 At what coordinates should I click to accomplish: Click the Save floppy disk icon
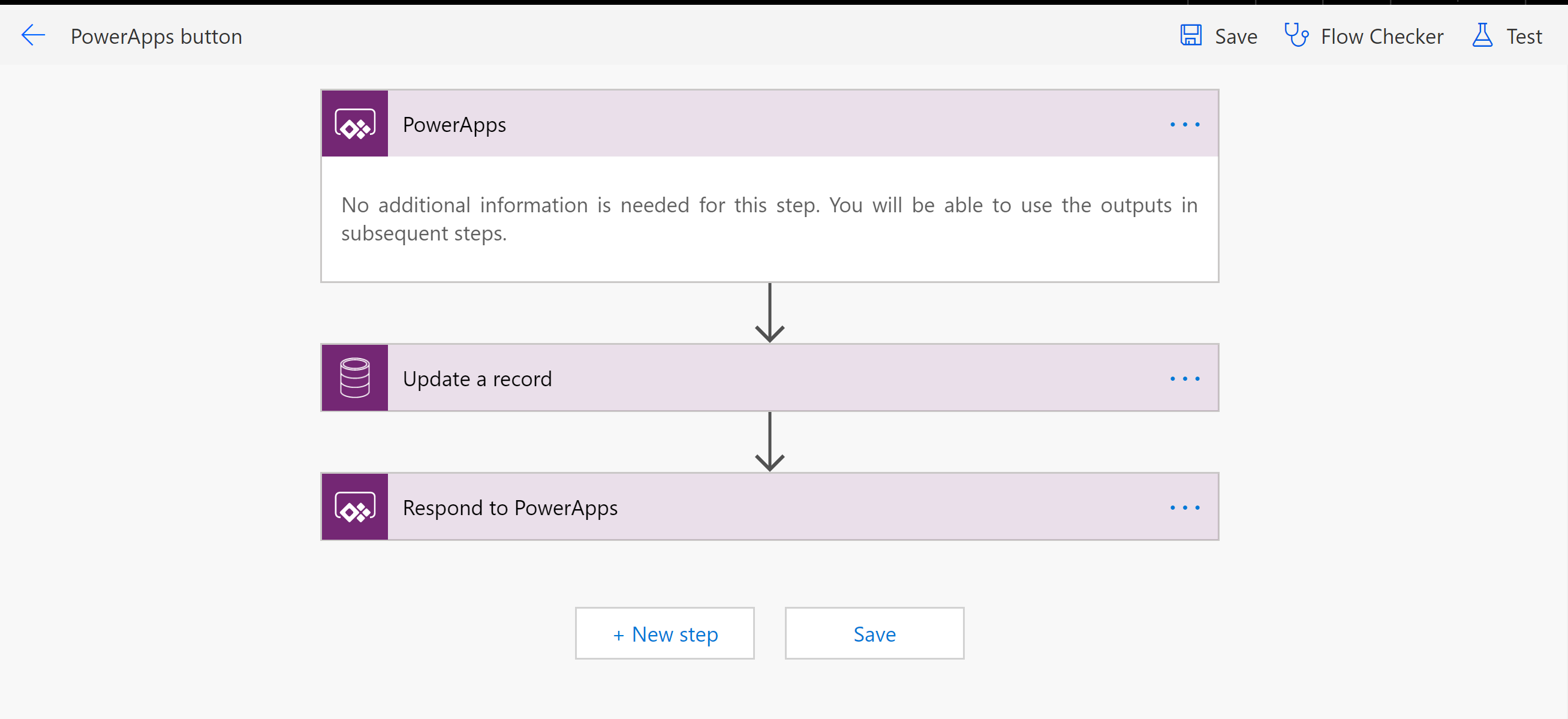coord(1191,36)
